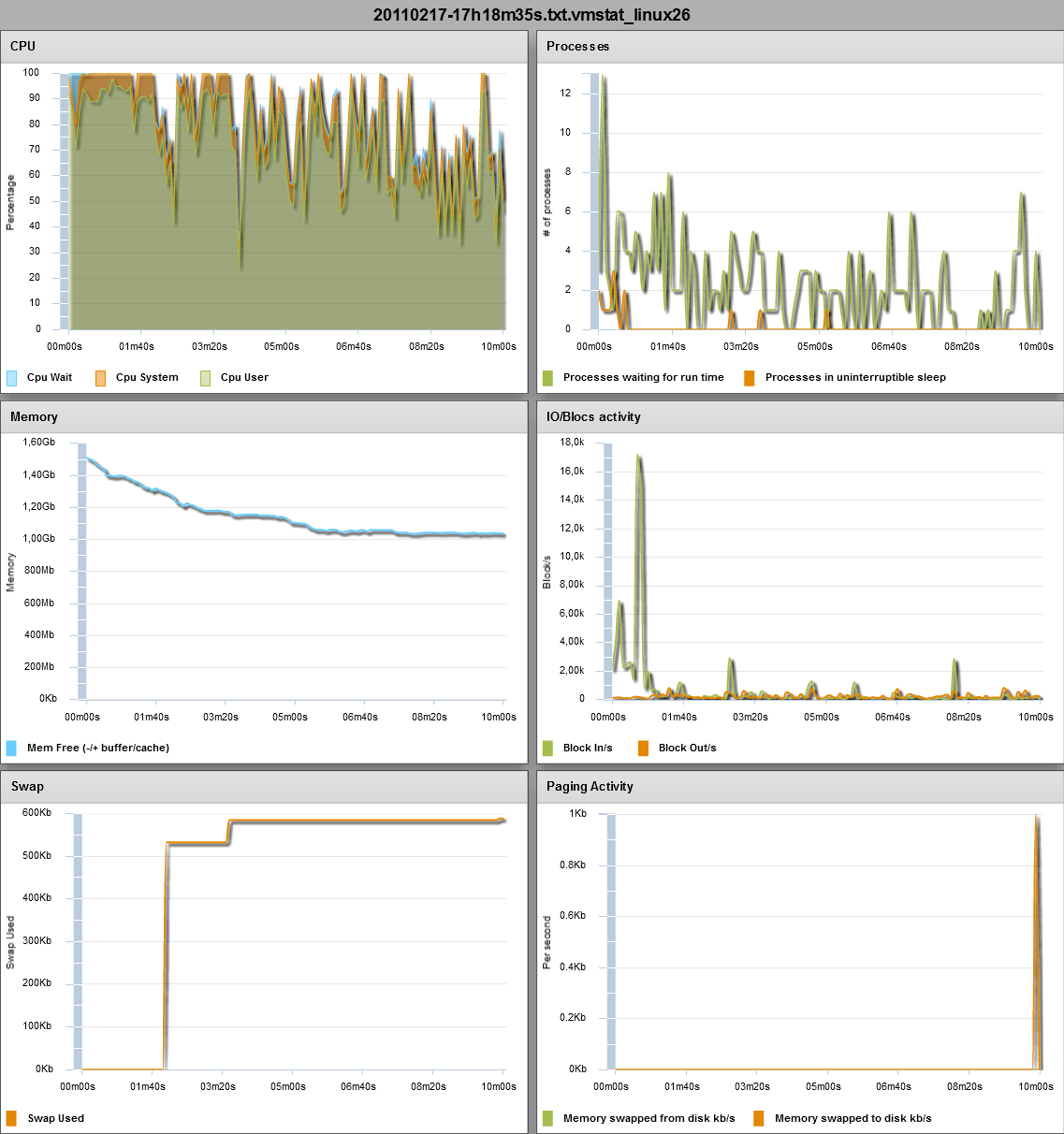The image size is (1064, 1134).
Task: Select the Swap Used legend swatch
Action: [13, 1117]
